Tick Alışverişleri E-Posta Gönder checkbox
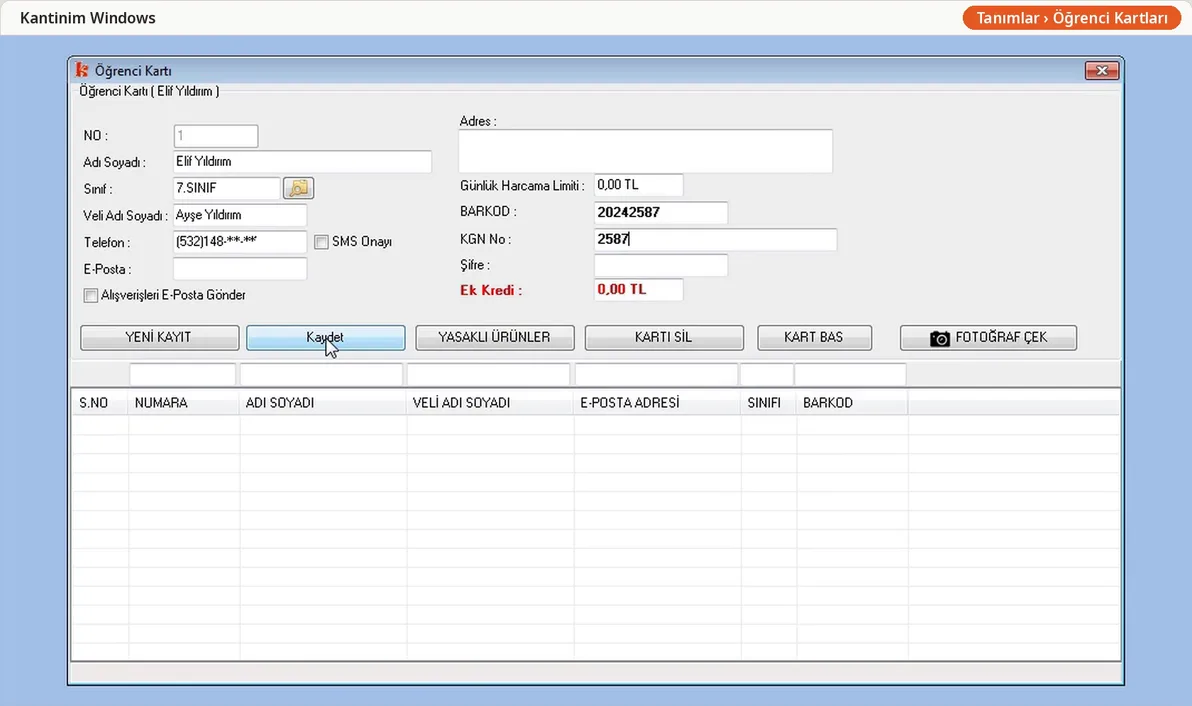 pyautogui.click(x=90, y=295)
